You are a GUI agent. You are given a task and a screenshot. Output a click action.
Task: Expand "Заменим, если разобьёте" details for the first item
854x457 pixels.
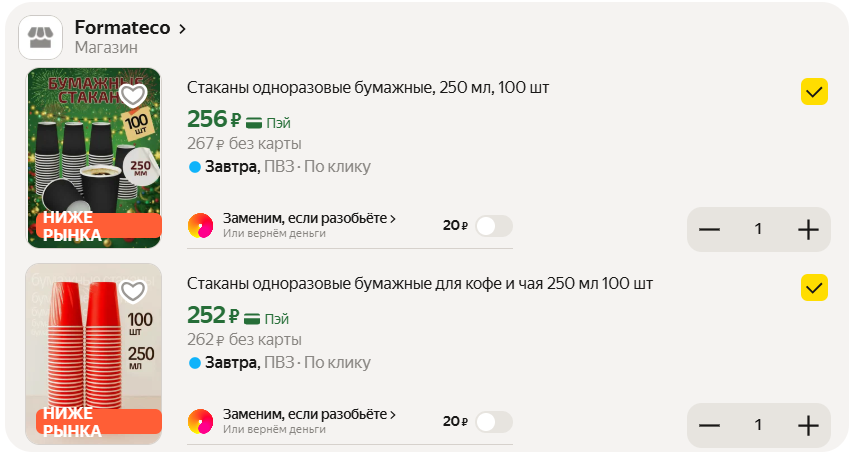[x=309, y=218]
